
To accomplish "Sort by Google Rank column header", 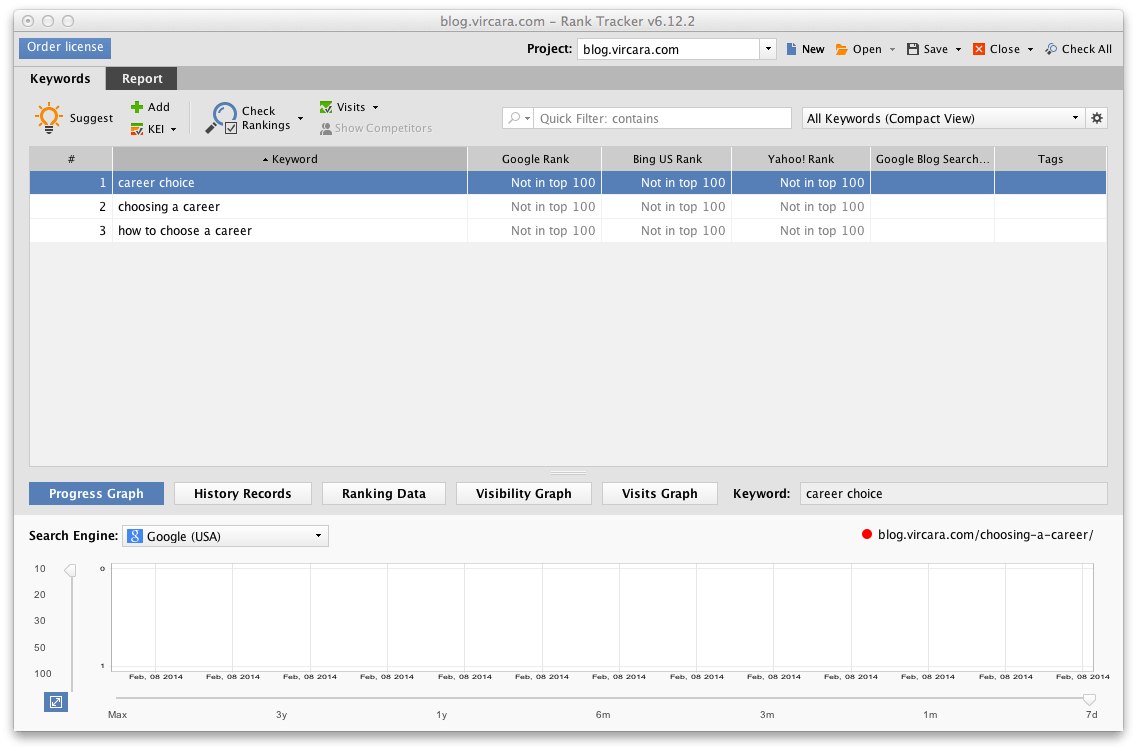I will 535,159.
